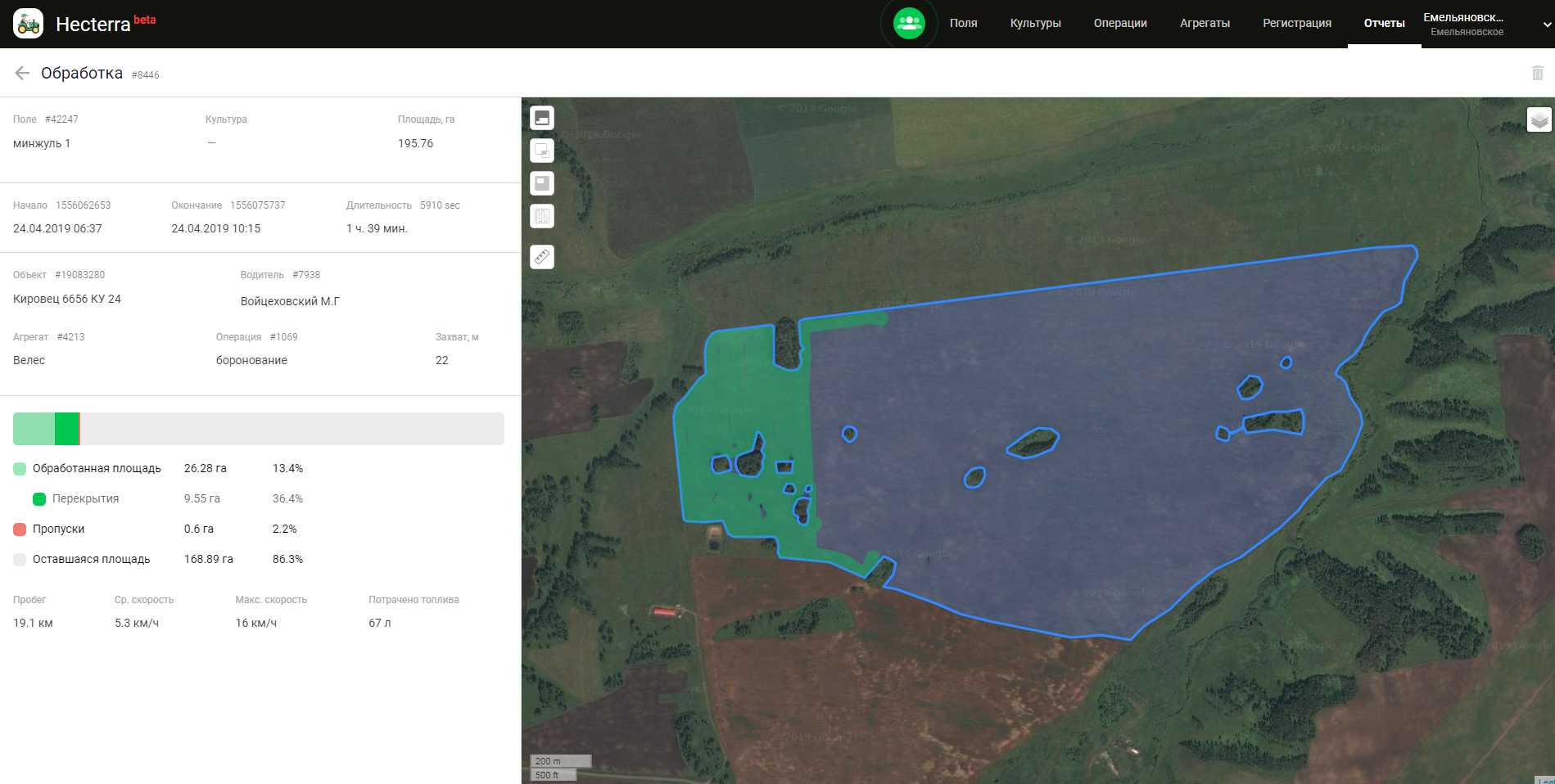The height and width of the screenshot is (784, 1555).
Task: Open the map layers selector
Action: pyautogui.click(x=1539, y=119)
